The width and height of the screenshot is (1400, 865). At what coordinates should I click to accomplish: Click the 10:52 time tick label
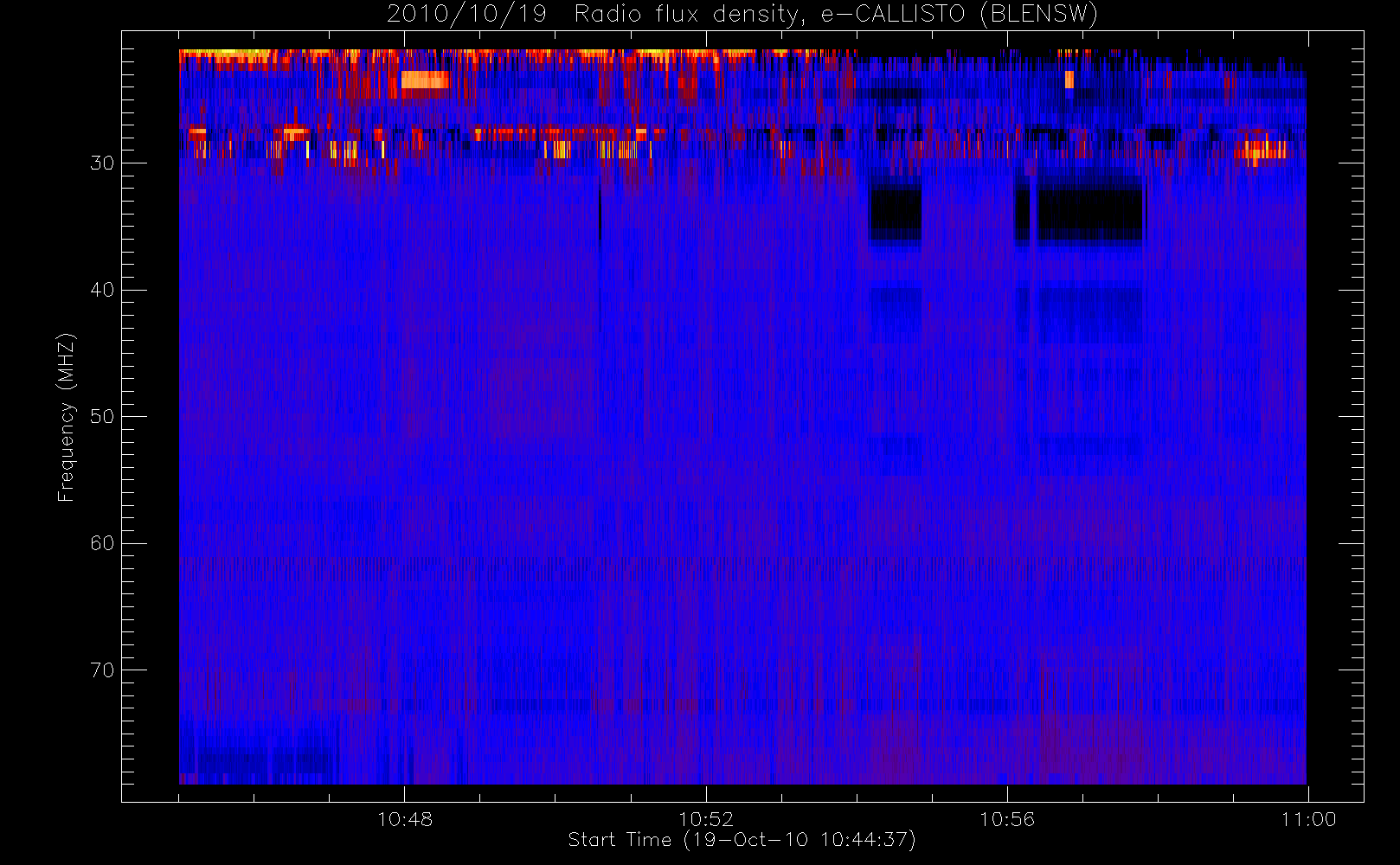click(x=705, y=819)
